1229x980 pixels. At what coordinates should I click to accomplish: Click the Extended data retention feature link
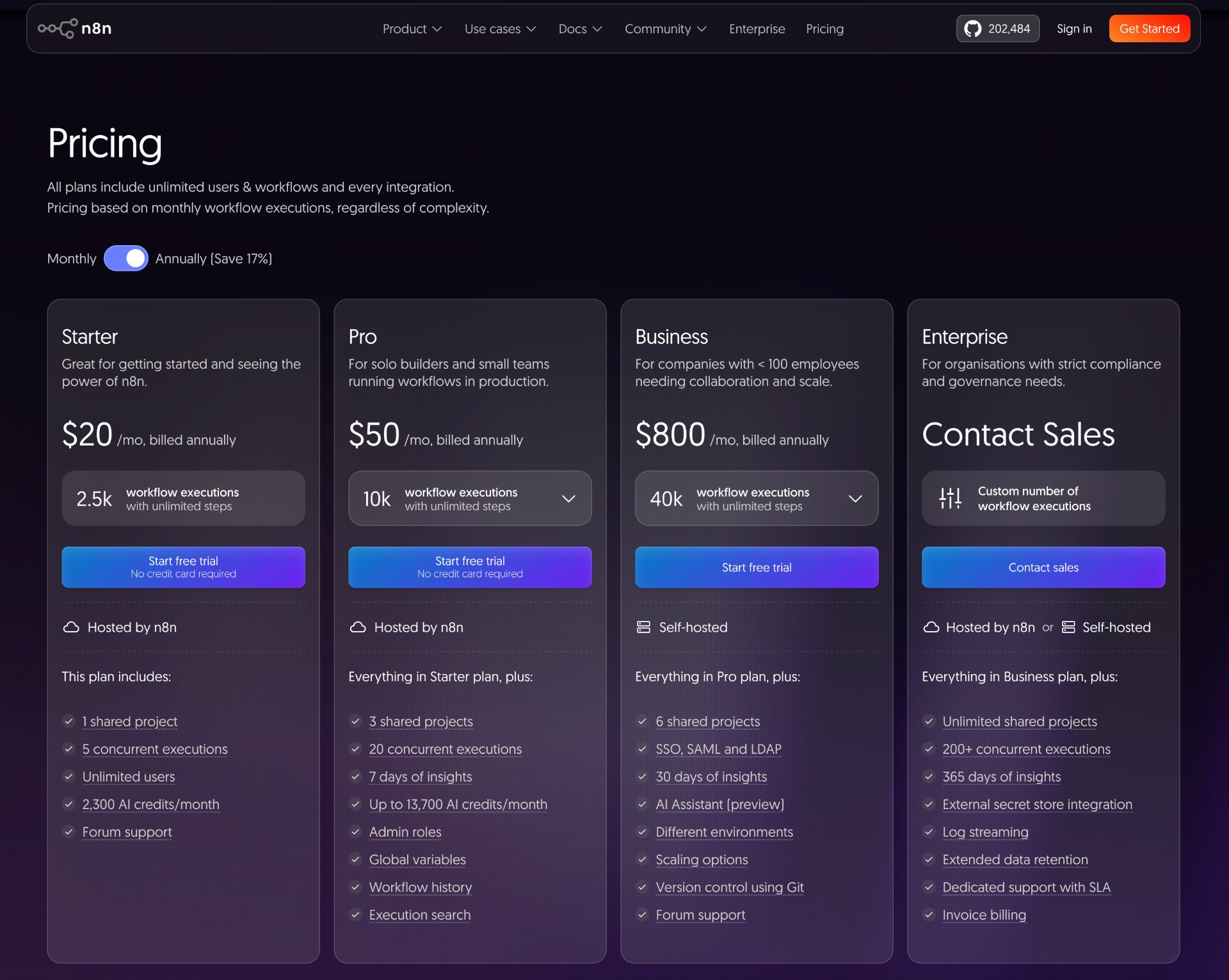coord(1015,860)
